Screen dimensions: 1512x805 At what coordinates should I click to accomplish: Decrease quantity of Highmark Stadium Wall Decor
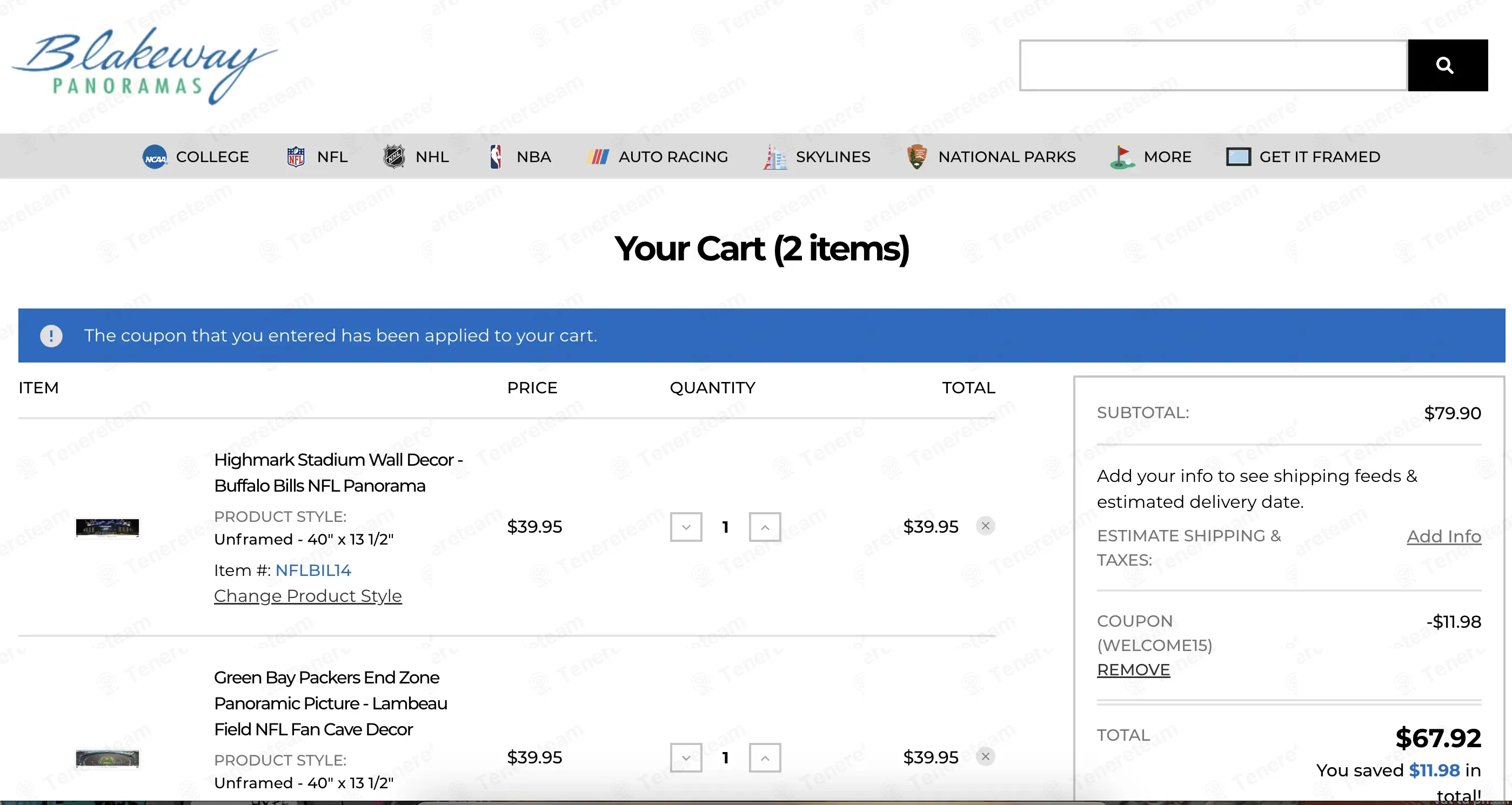[686, 527]
